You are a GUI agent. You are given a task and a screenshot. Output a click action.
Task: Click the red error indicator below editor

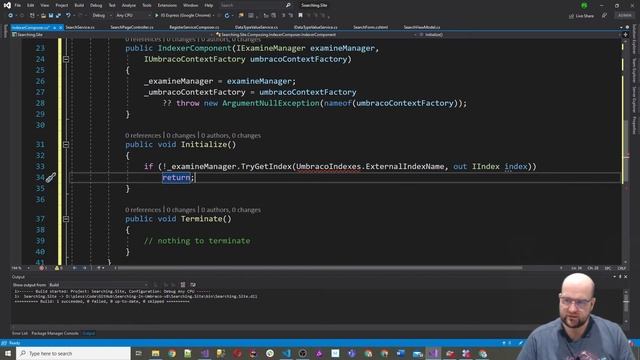[x=42, y=268]
